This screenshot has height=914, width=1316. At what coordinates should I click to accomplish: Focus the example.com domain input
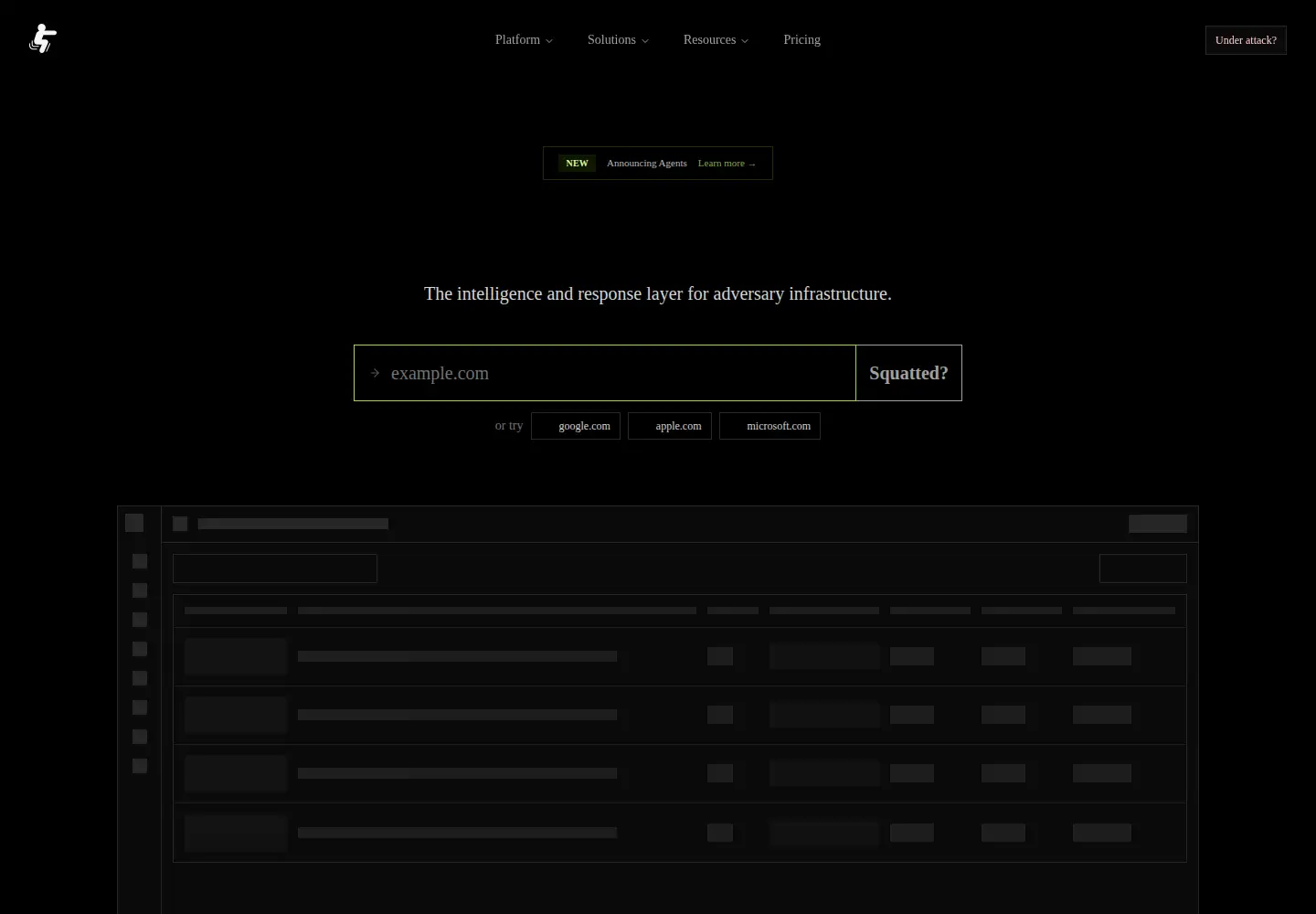(x=605, y=373)
